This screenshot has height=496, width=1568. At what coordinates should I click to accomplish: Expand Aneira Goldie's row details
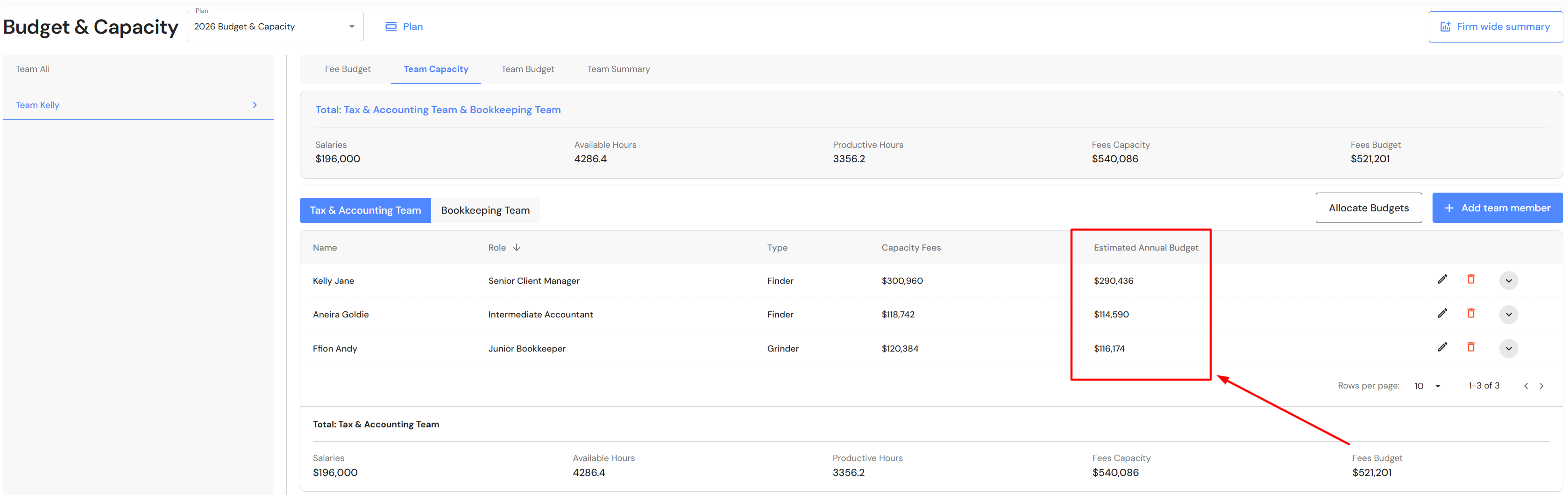[x=1508, y=315]
